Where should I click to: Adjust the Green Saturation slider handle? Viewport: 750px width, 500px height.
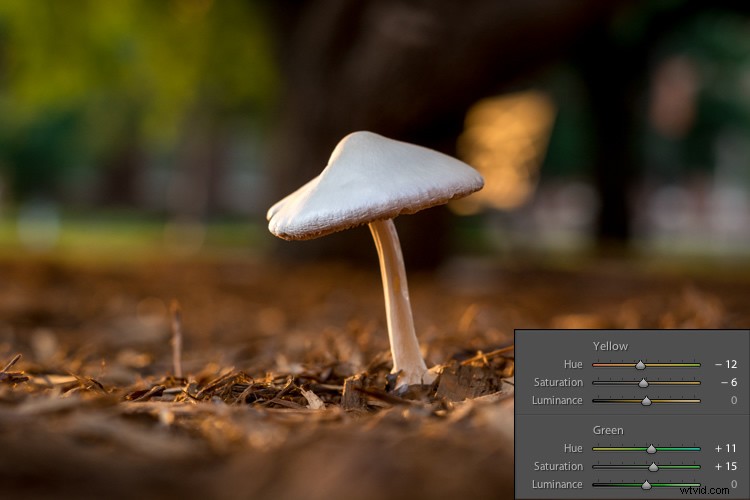click(653, 467)
